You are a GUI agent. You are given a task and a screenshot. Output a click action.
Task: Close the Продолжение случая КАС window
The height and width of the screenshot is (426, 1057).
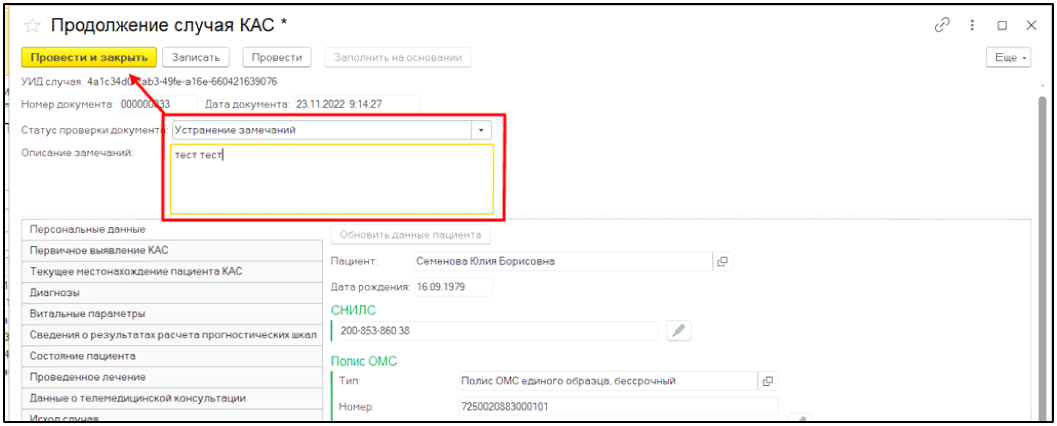[x=1031, y=26]
